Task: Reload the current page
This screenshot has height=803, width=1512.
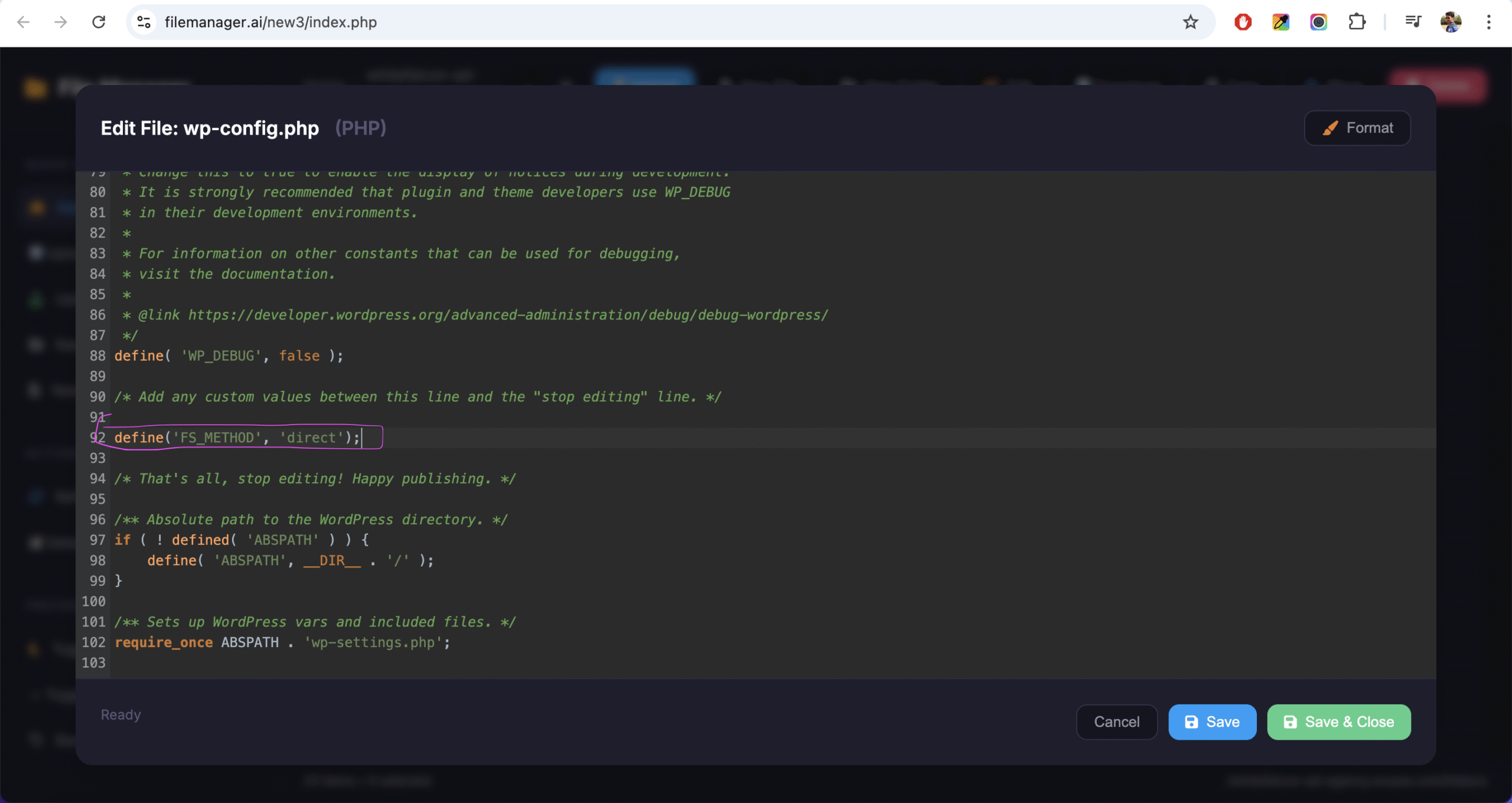Action: tap(99, 22)
